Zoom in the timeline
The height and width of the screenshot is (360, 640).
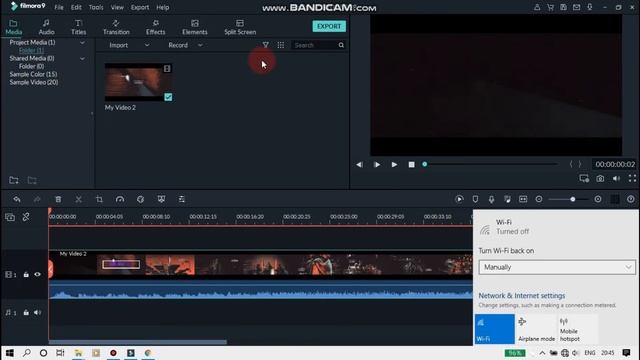(598, 199)
